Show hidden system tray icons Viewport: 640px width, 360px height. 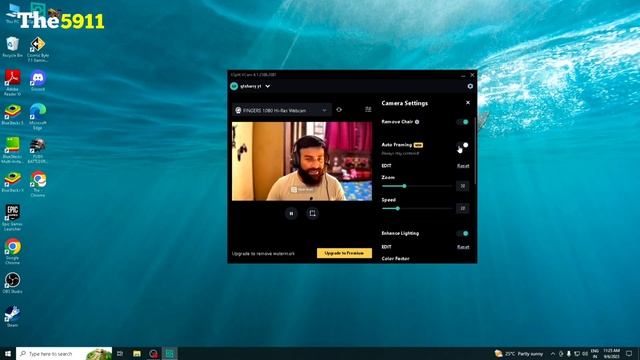pos(553,353)
